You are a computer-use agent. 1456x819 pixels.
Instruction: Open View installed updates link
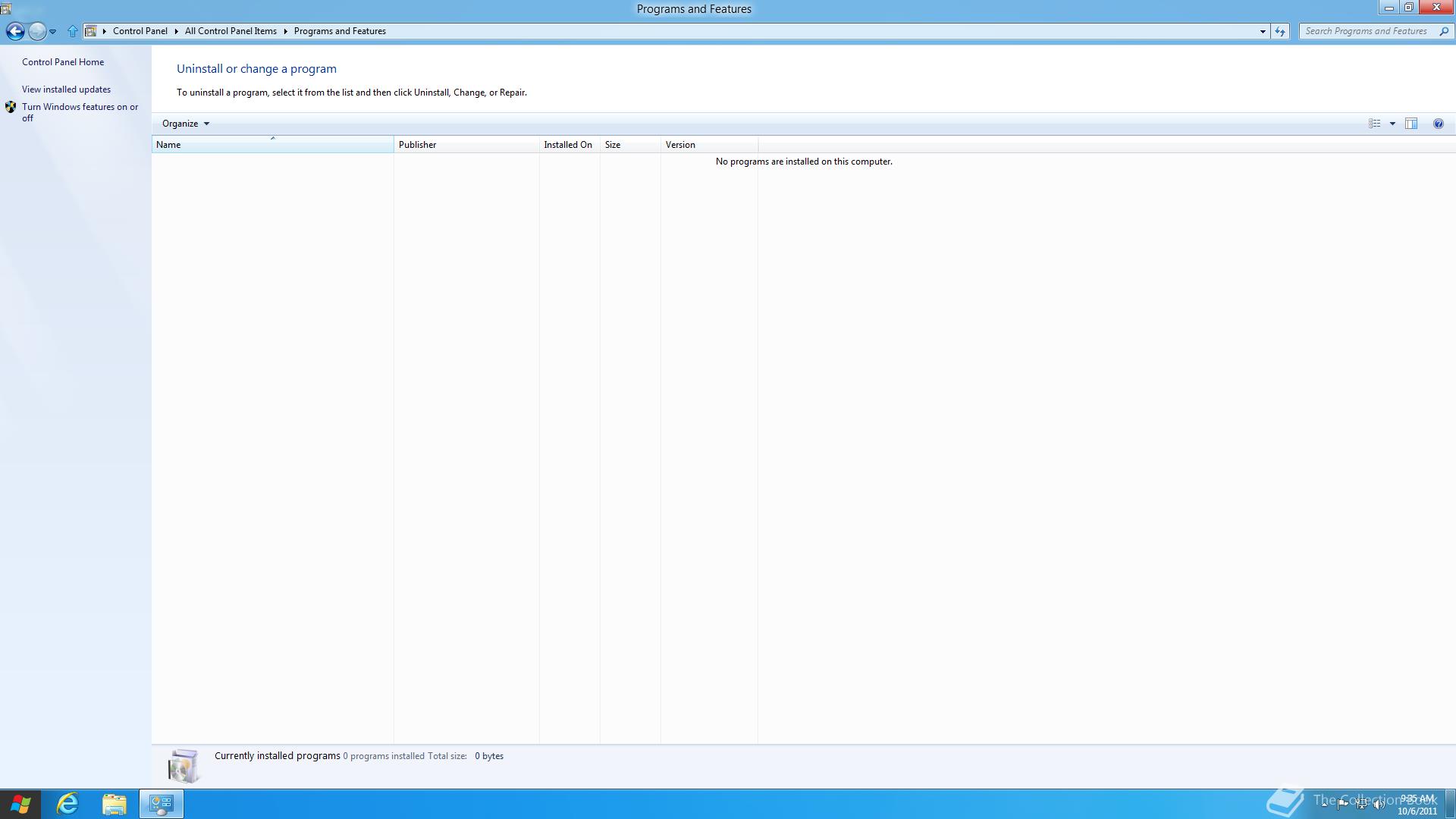point(66,89)
